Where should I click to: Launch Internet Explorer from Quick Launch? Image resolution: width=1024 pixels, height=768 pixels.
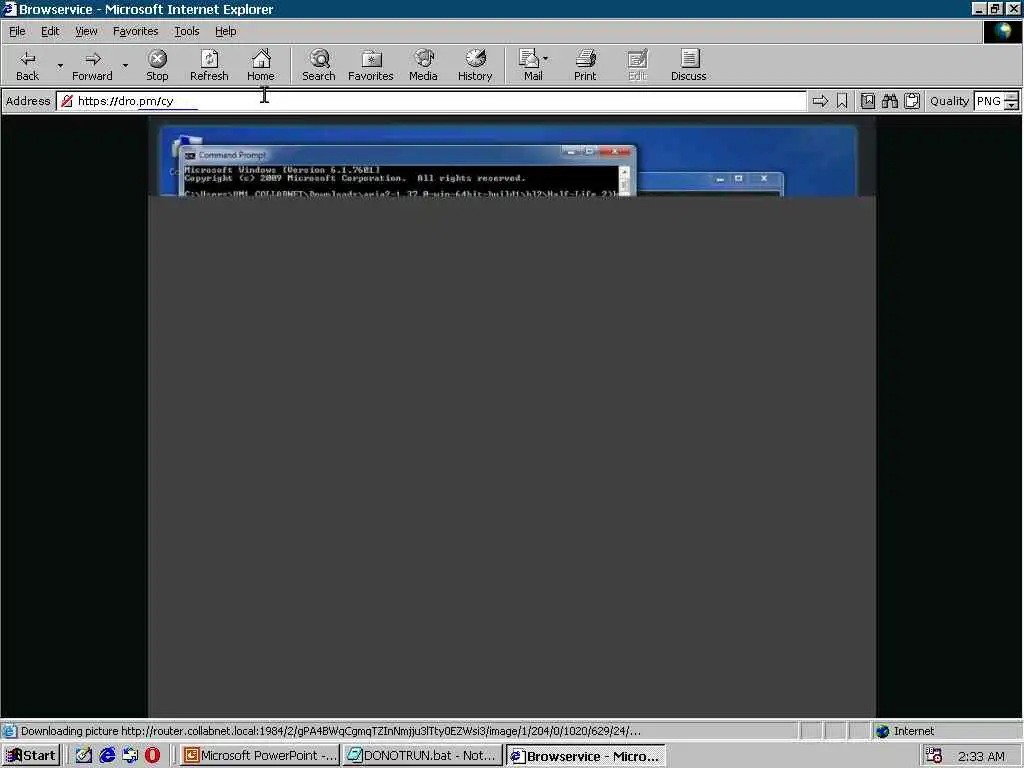coord(107,756)
